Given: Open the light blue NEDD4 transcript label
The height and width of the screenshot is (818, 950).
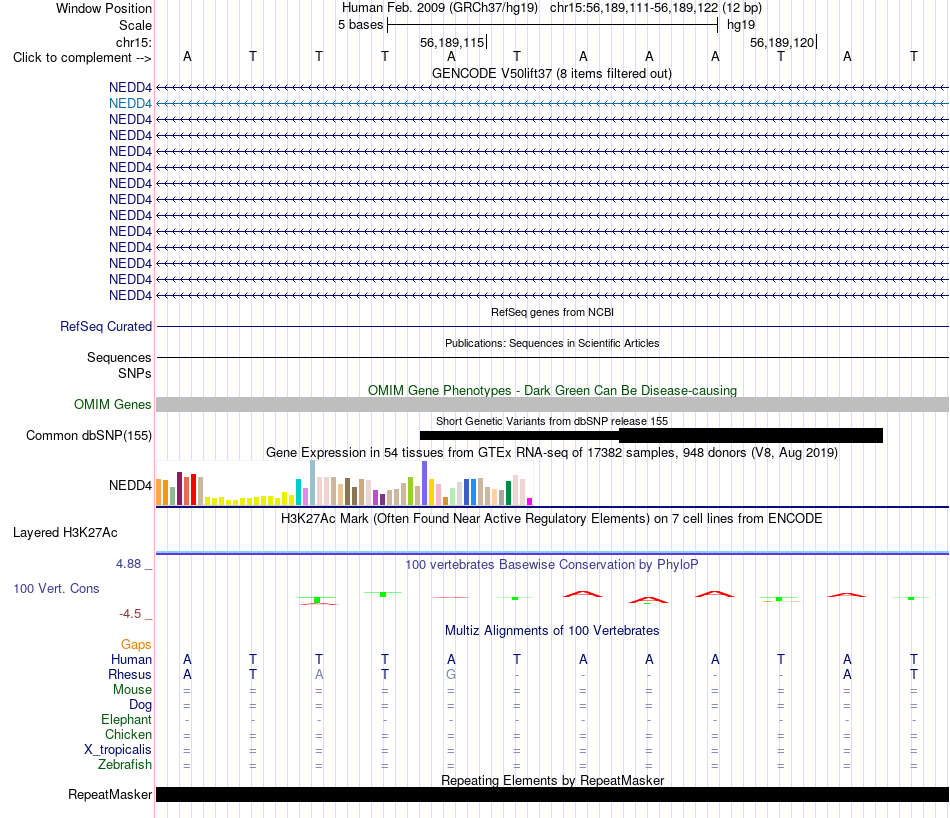Looking at the screenshot, I should [130, 104].
